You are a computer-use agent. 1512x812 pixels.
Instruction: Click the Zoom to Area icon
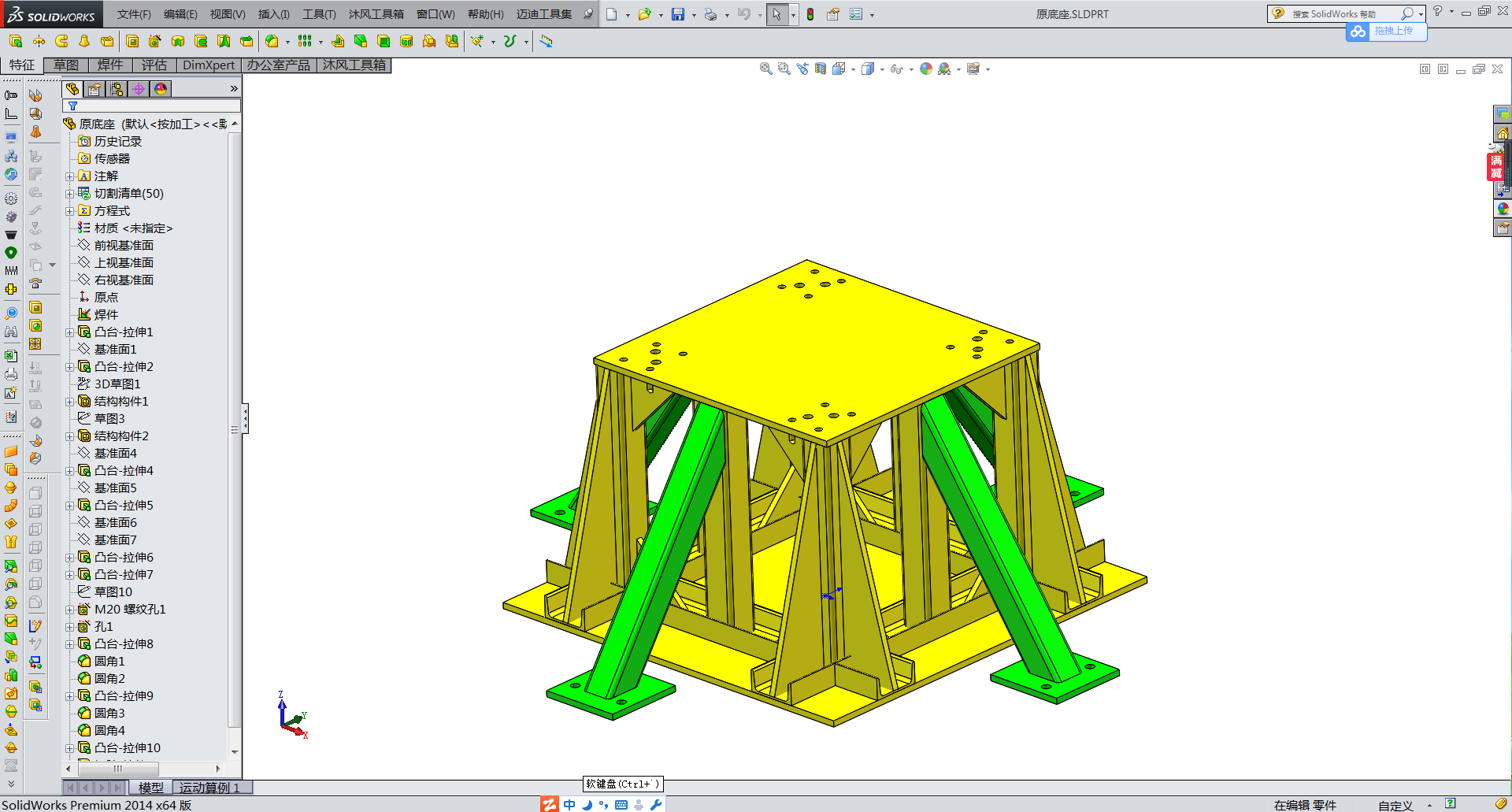(x=784, y=69)
